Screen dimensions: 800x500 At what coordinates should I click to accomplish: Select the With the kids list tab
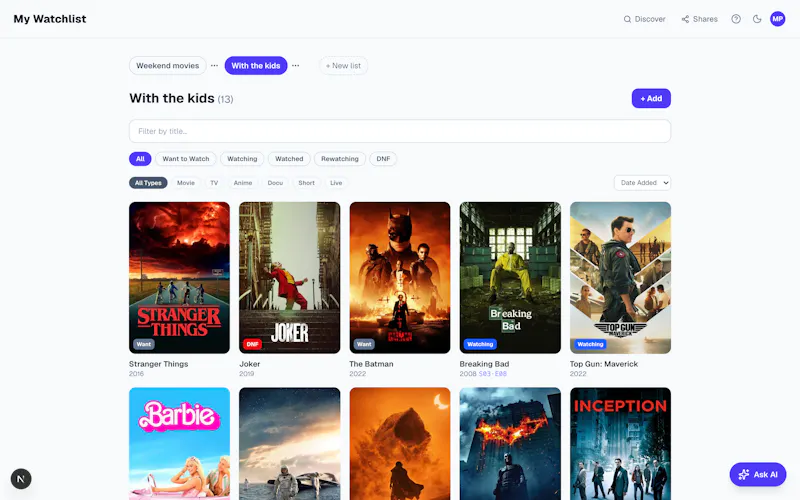(256, 65)
